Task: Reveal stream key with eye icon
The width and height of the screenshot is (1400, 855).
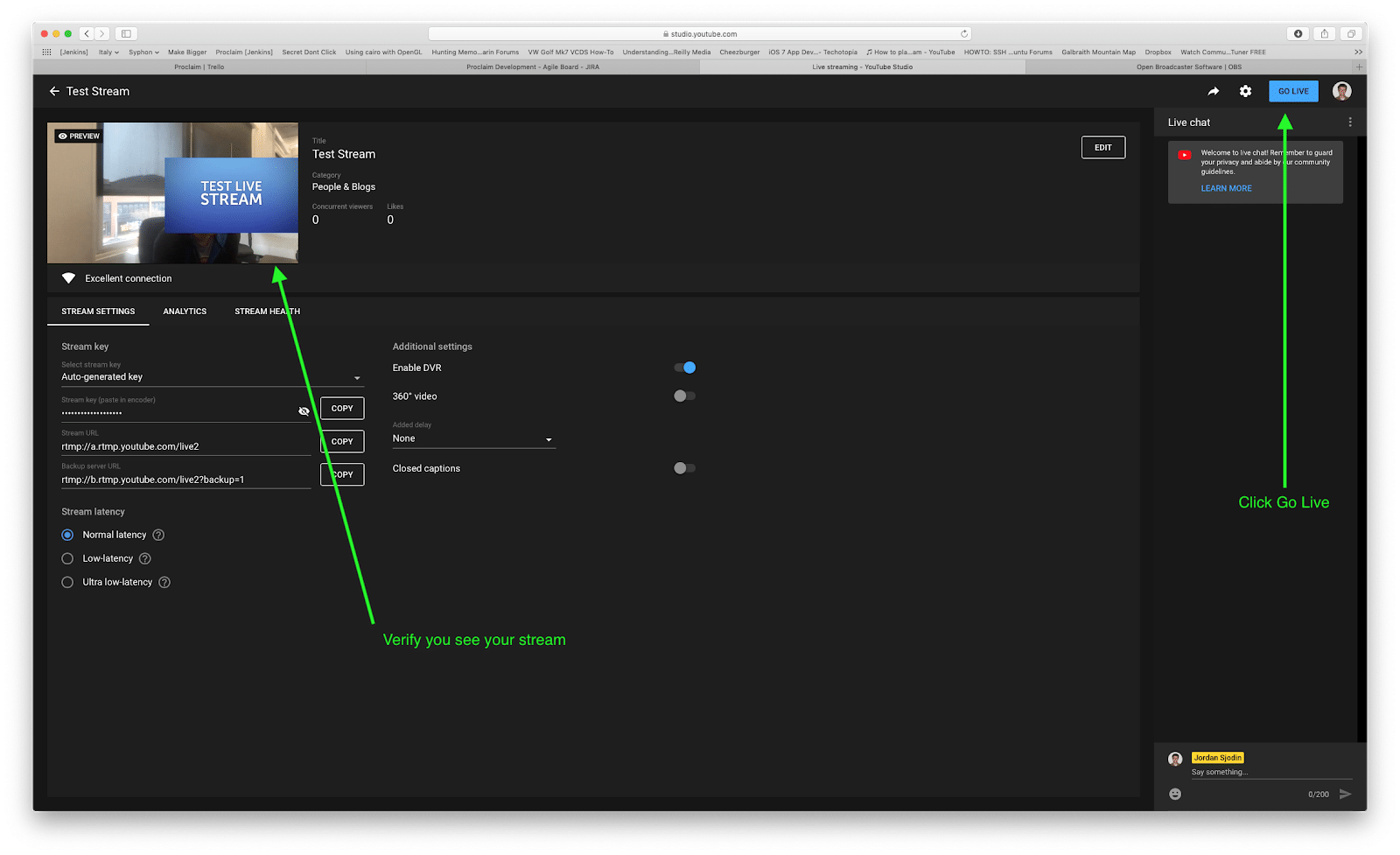Action: coord(304,411)
